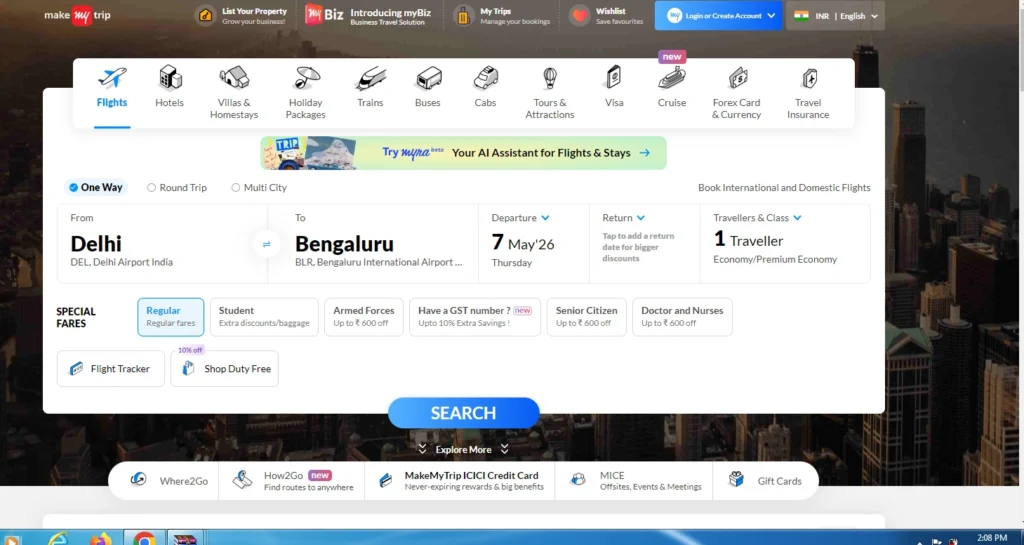Choose the Student special fare
Screen dimensions: 1024x545
[x=264, y=317]
